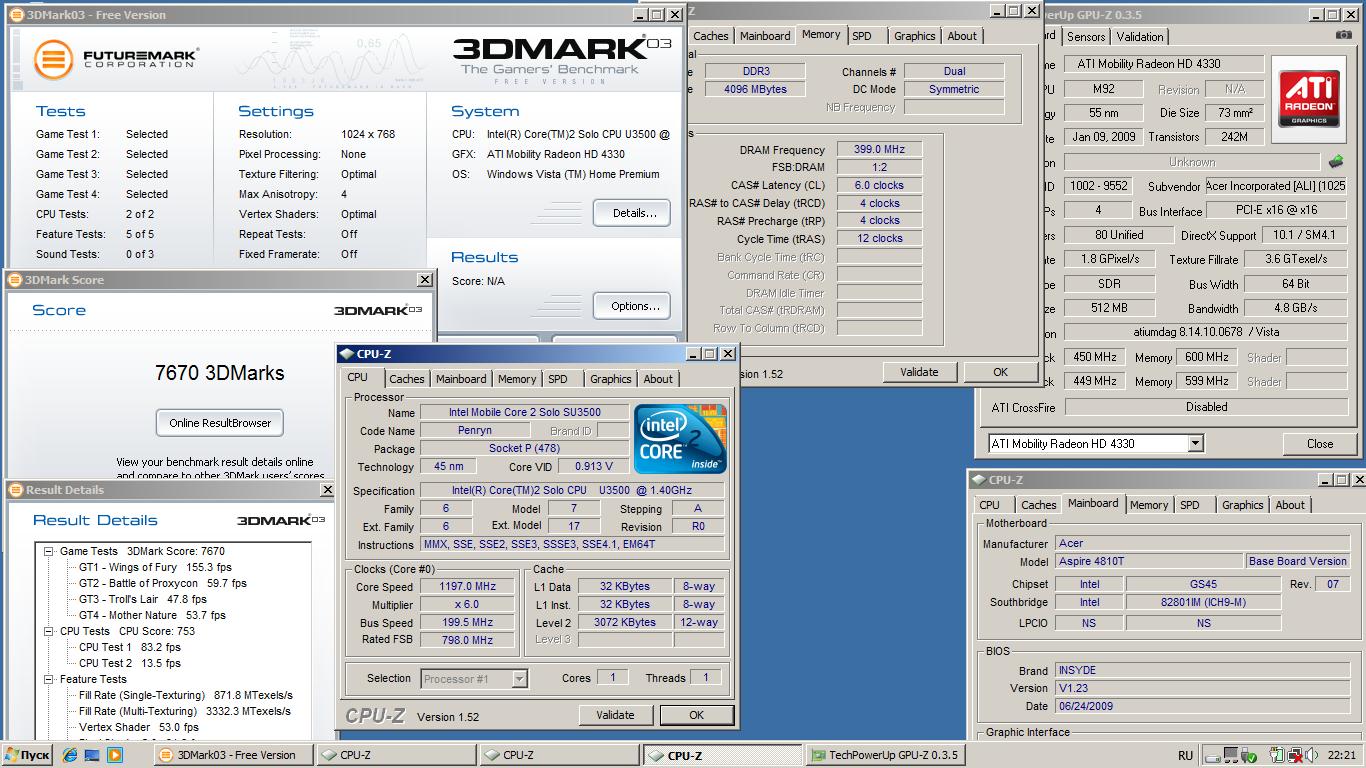Click OK in memory CPU-Z window
Image resolution: width=1366 pixels, height=768 pixels.
[x=1000, y=372]
